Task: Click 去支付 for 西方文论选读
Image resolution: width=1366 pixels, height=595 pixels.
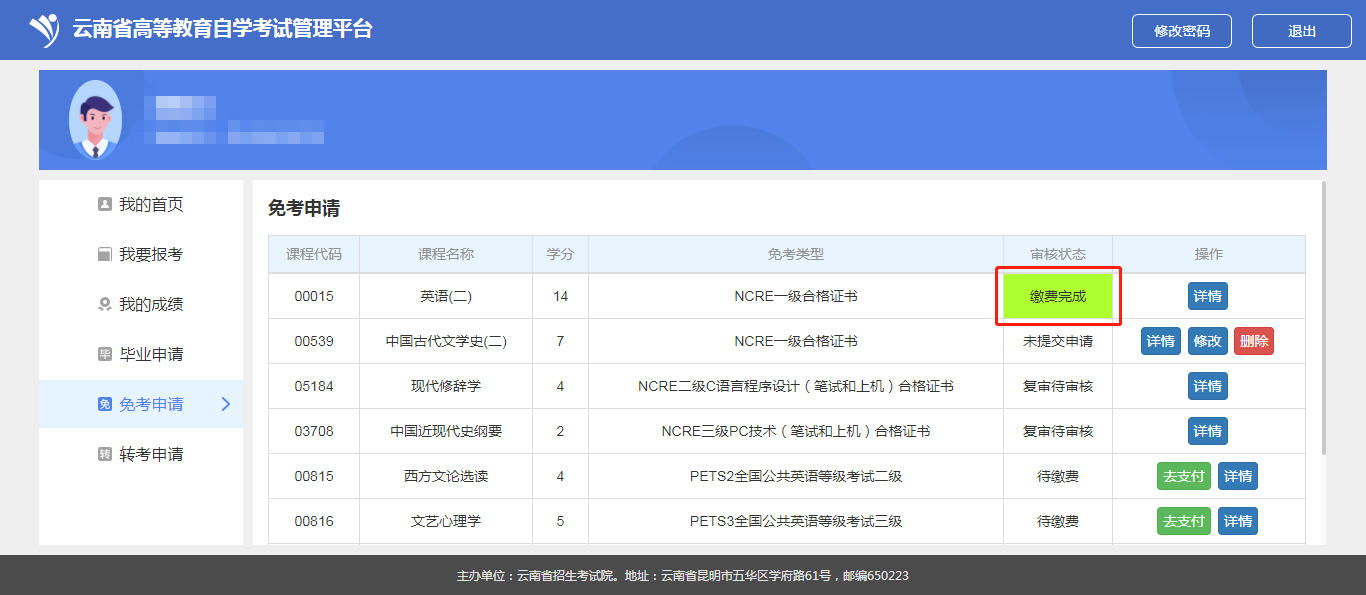Action: pos(1183,476)
